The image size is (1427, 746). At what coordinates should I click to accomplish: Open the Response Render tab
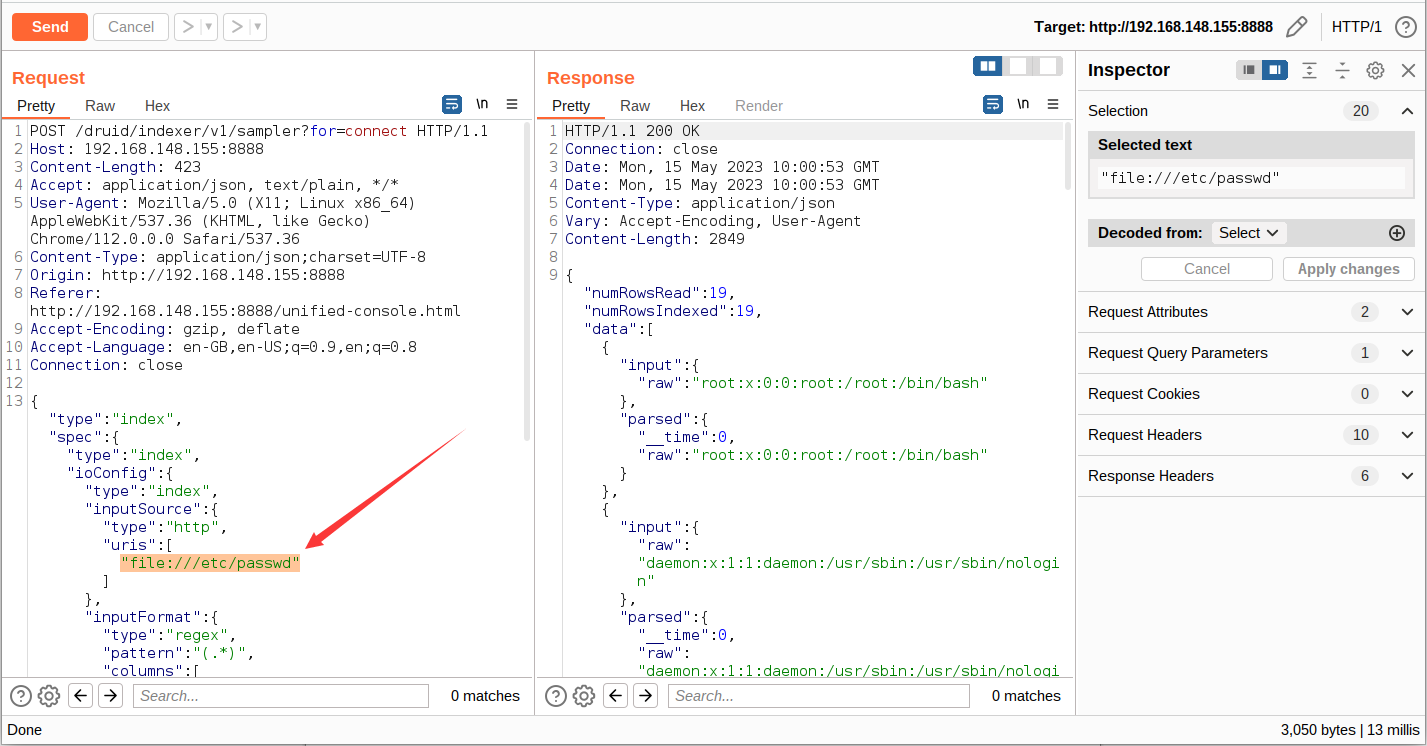click(759, 106)
